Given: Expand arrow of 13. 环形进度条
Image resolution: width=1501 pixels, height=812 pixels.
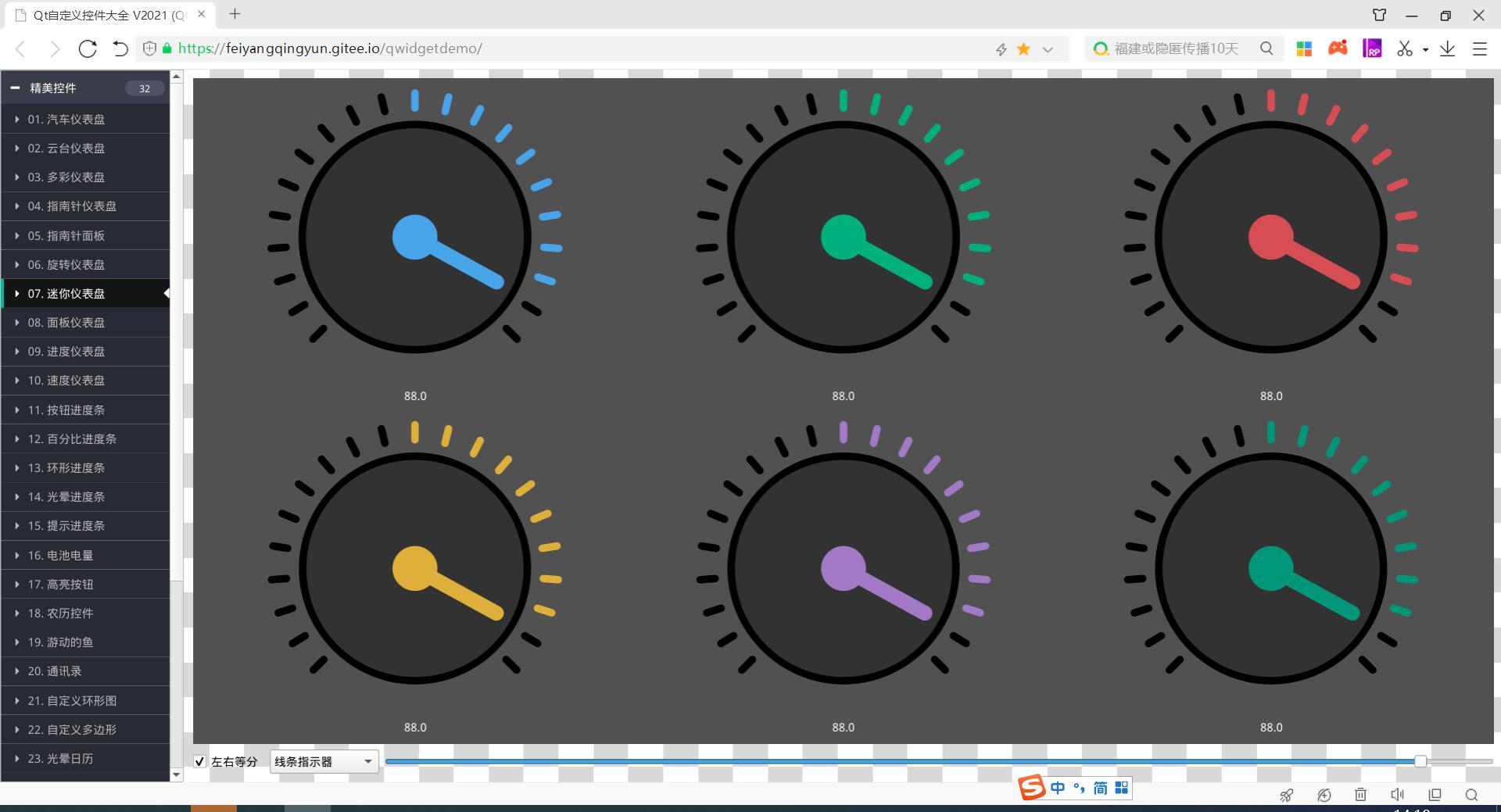Looking at the screenshot, I should click(17, 467).
